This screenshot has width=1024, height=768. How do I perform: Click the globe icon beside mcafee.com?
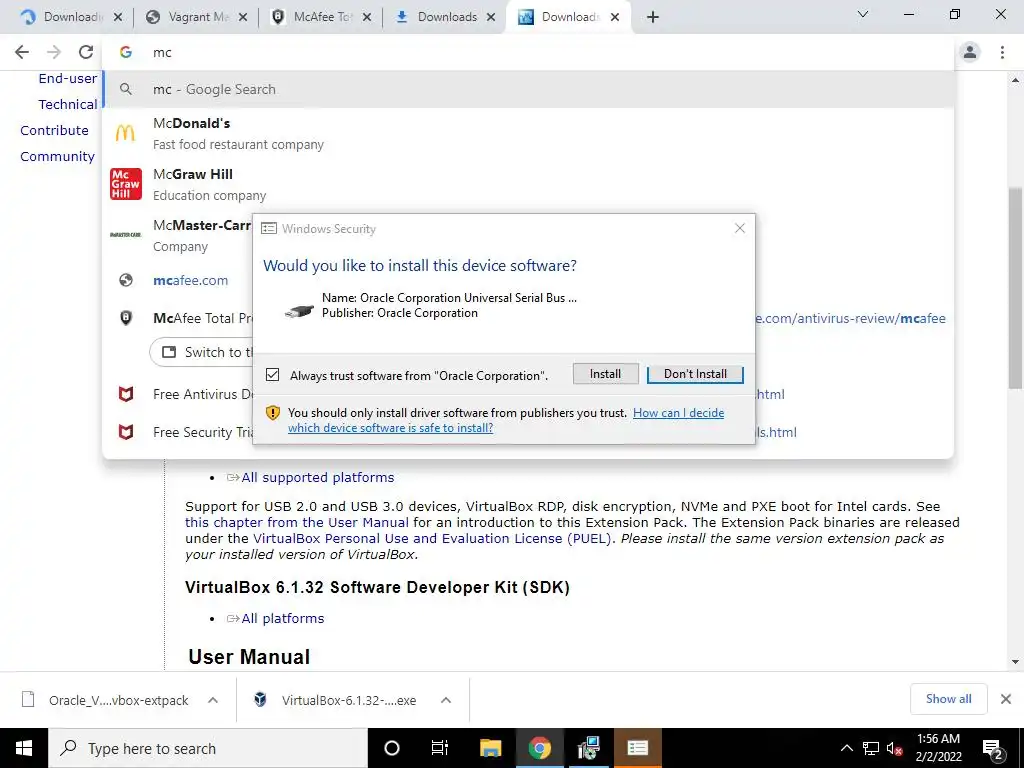126,280
